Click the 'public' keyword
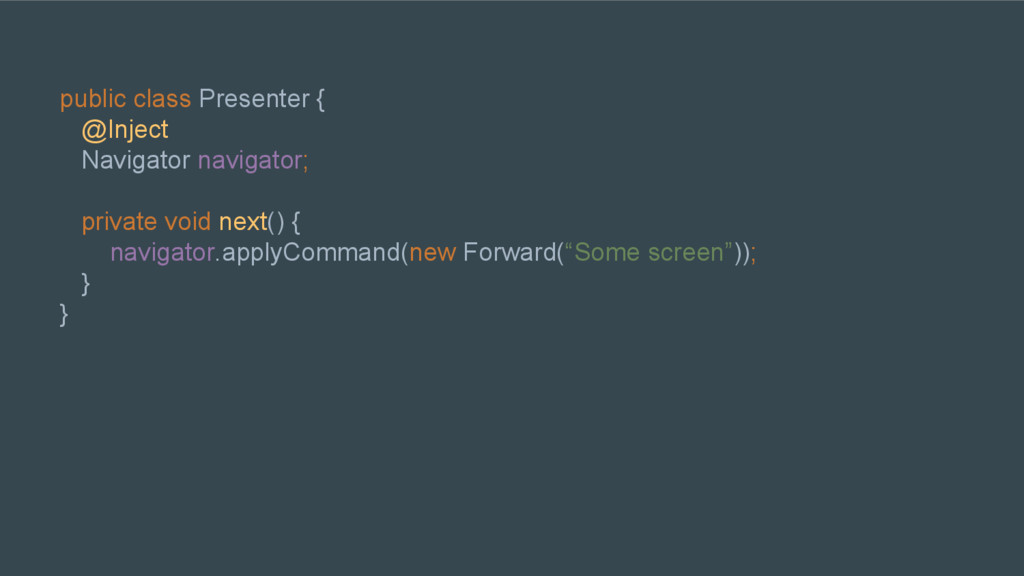Image resolution: width=1024 pixels, height=576 pixels. [93, 100]
